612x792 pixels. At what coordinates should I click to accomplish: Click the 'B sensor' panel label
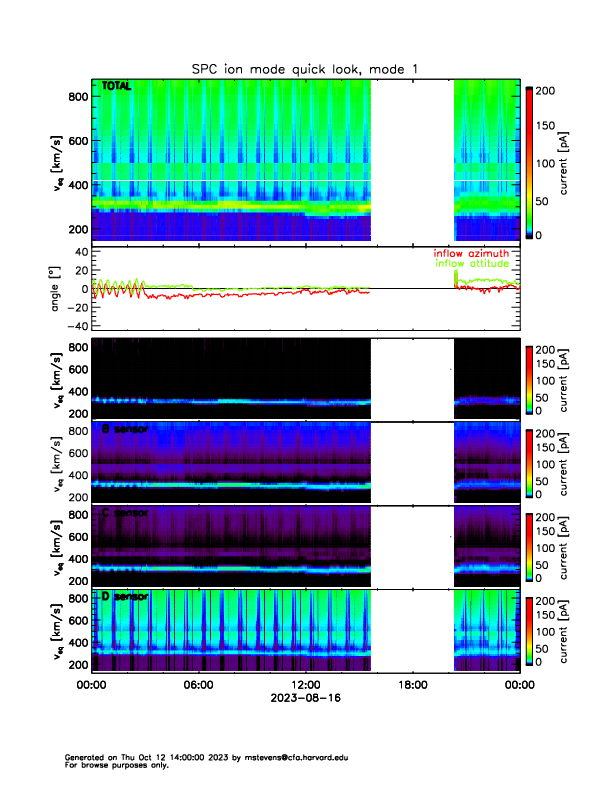pyautogui.click(x=125, y=429)
